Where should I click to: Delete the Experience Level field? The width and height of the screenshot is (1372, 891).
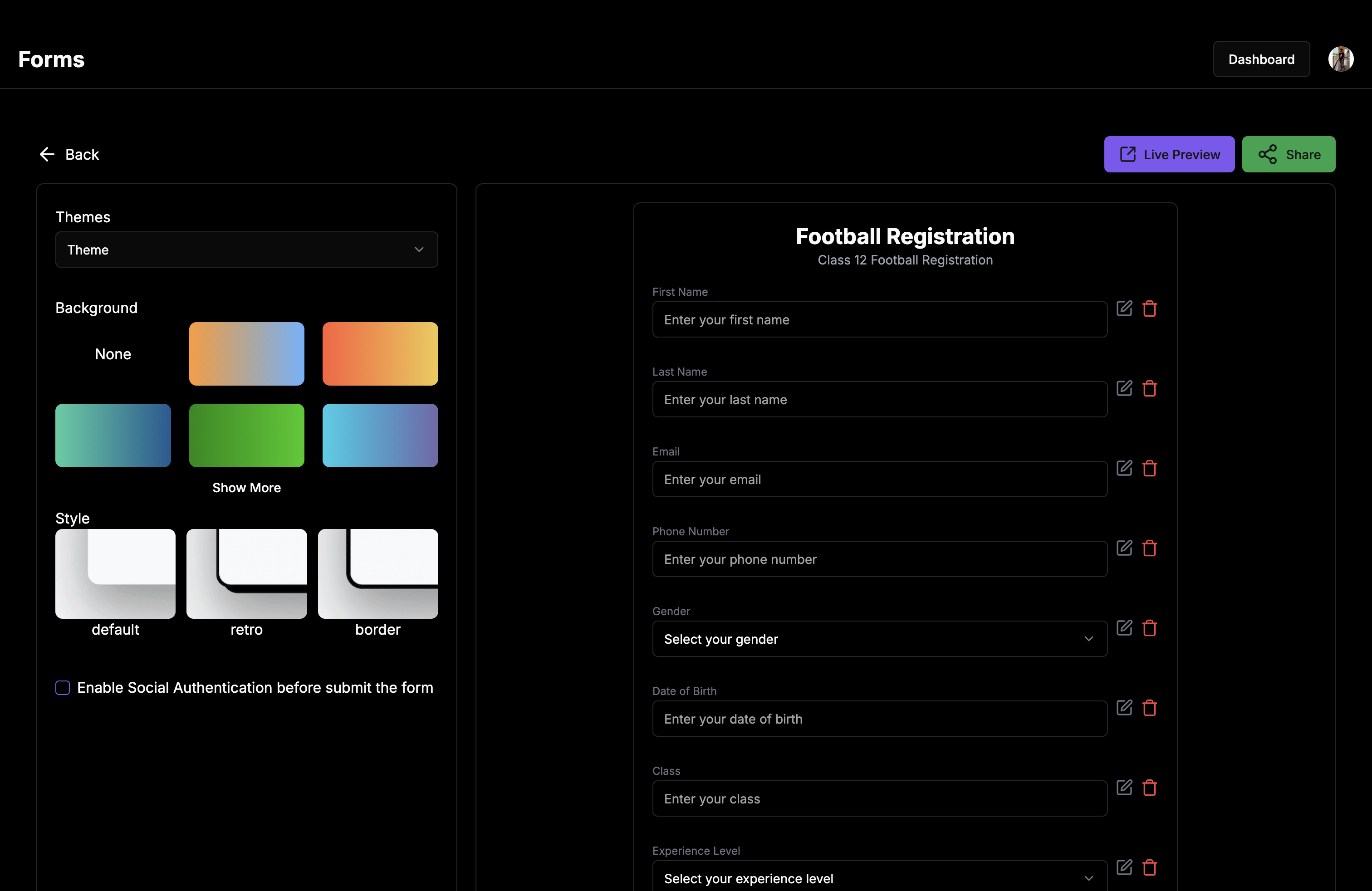click(x=1150, y=867)
